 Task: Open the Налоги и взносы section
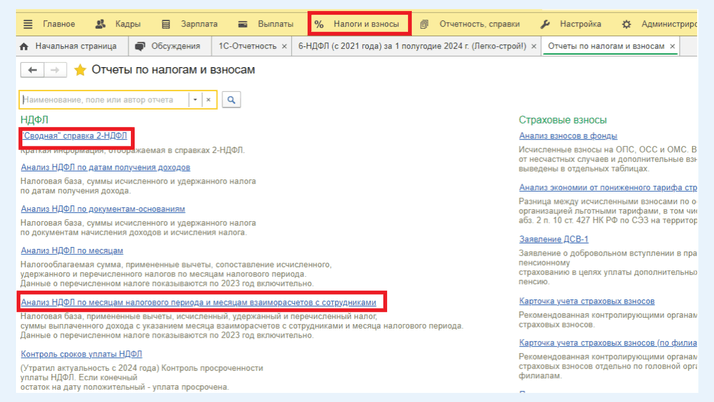pyautogui.click(x=366, y=24)
